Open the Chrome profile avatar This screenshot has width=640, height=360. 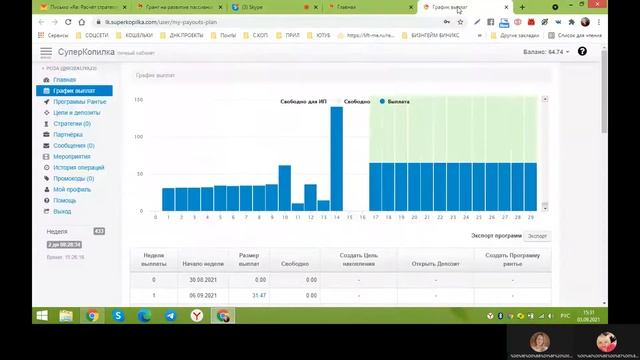pos(585,22)
